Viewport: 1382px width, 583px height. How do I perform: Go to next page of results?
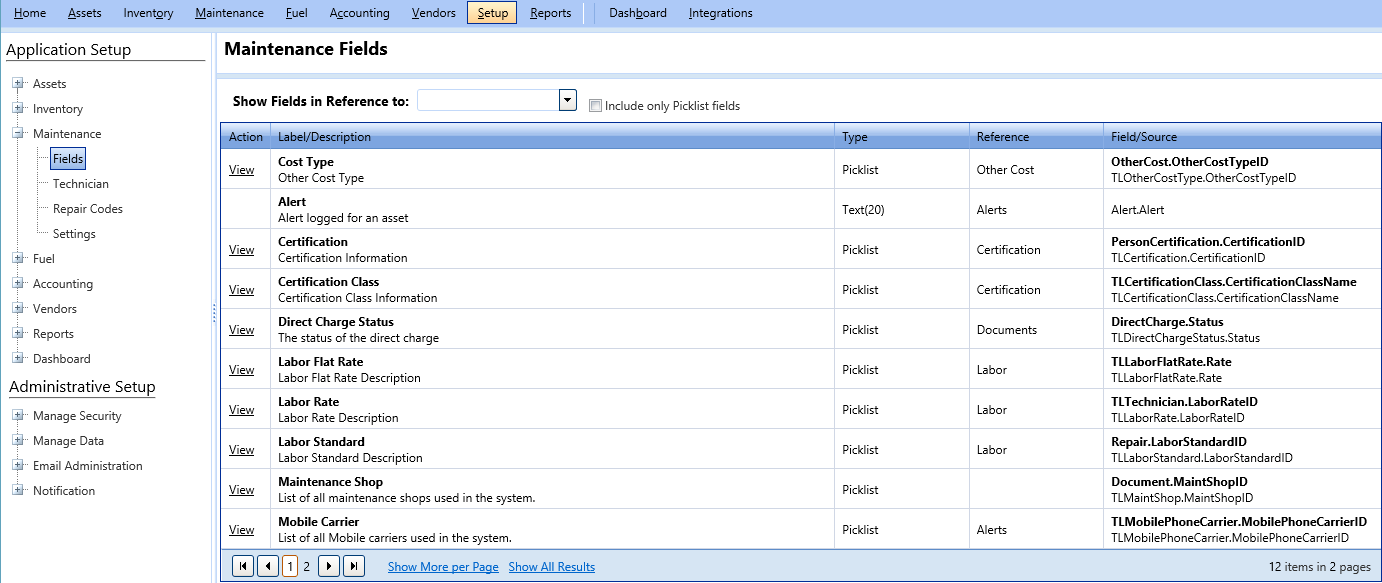[x=328, y=567]
